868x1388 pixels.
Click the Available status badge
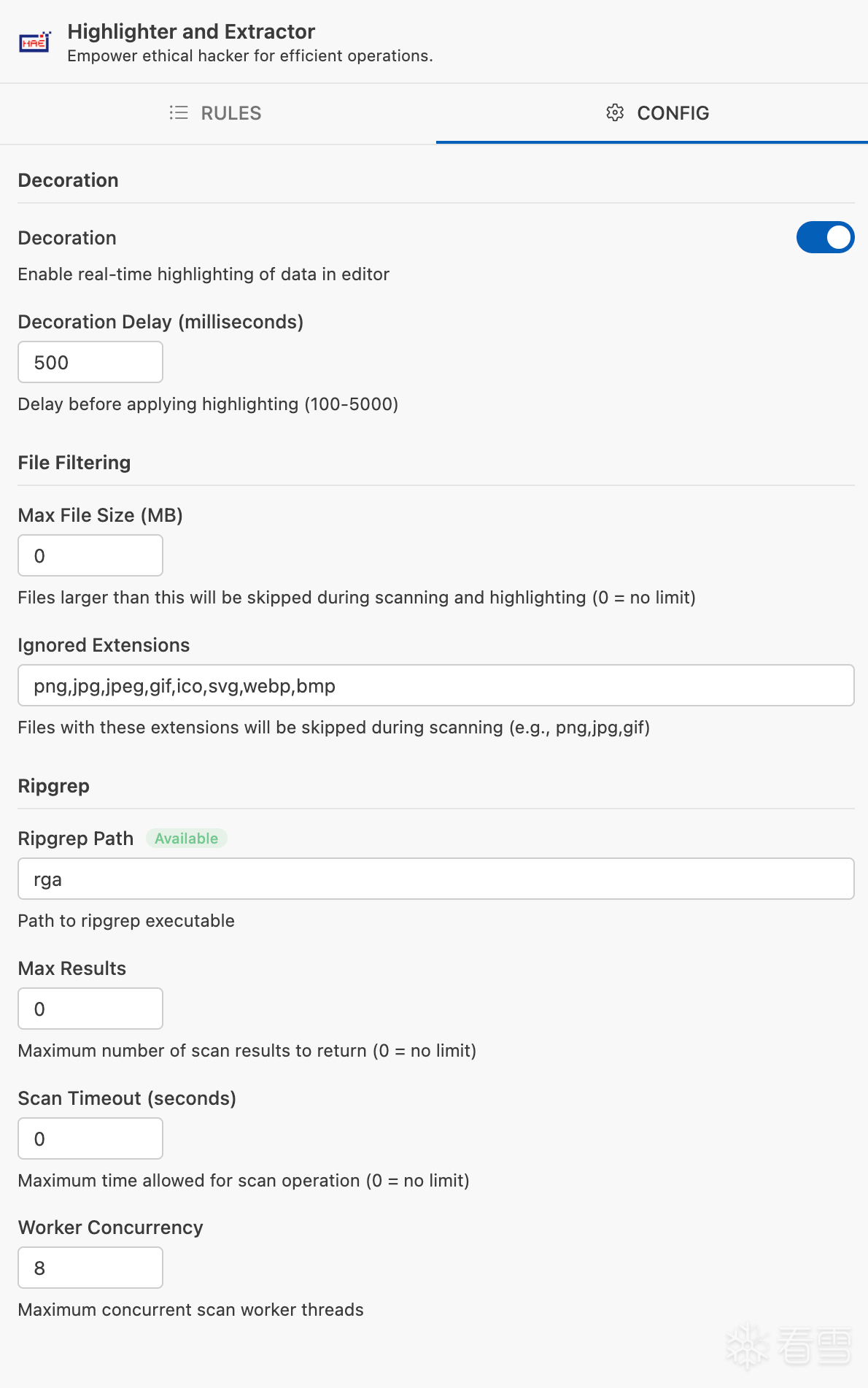pos(187,838)
